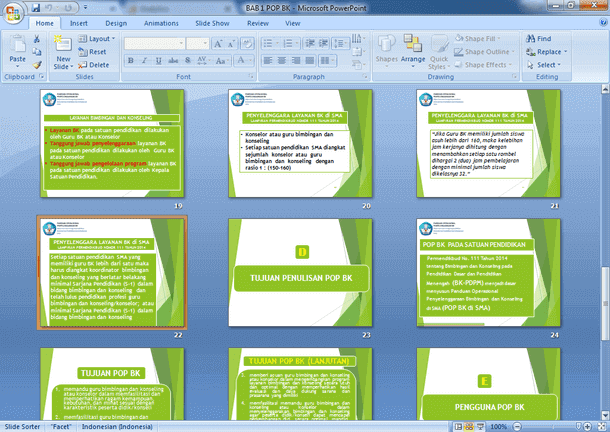Screen dimensions: 610x432
Task: Open the Review tab
Action: [x=258, y=23]
